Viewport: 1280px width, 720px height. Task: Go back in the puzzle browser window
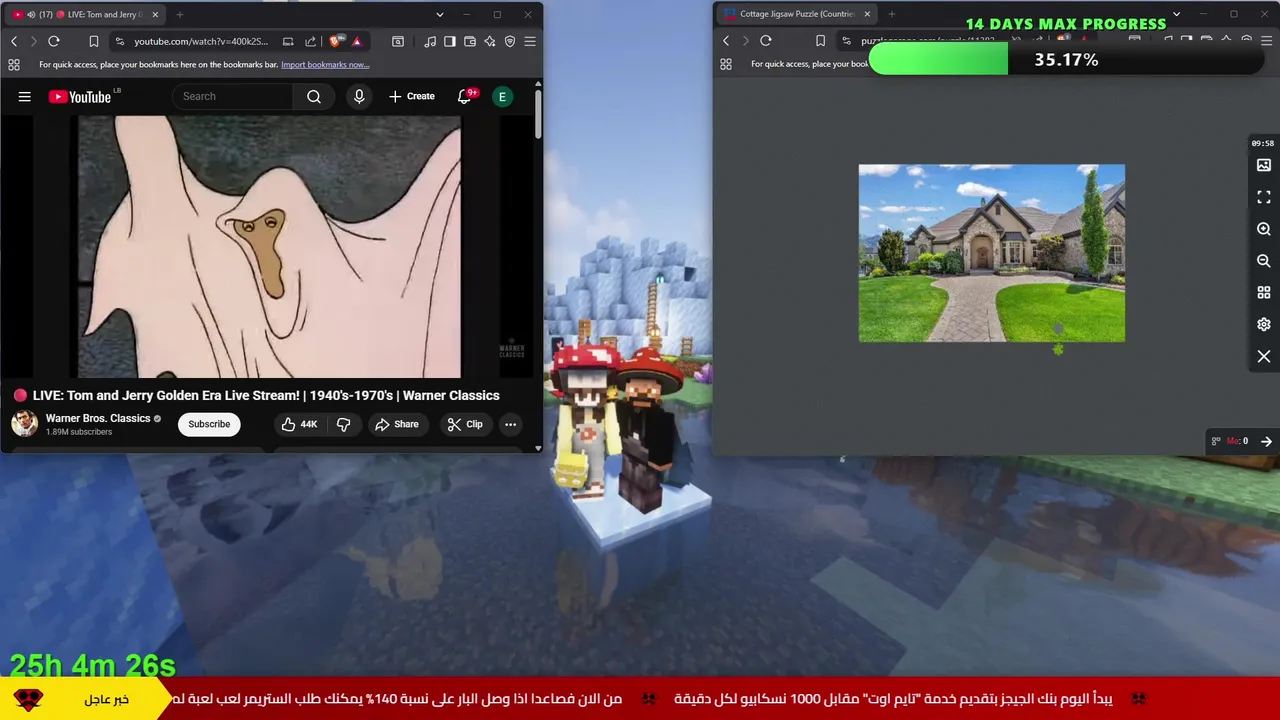point(726,41)
